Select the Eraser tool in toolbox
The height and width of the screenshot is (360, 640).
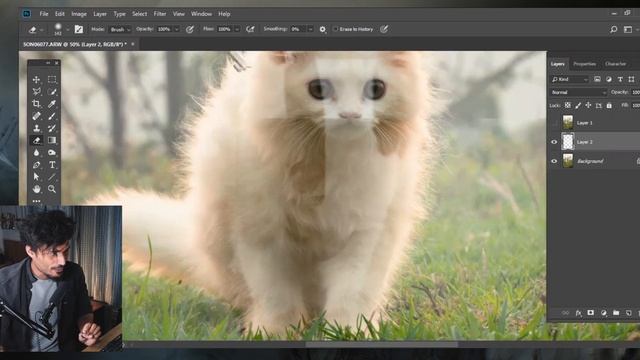[36, 140]
